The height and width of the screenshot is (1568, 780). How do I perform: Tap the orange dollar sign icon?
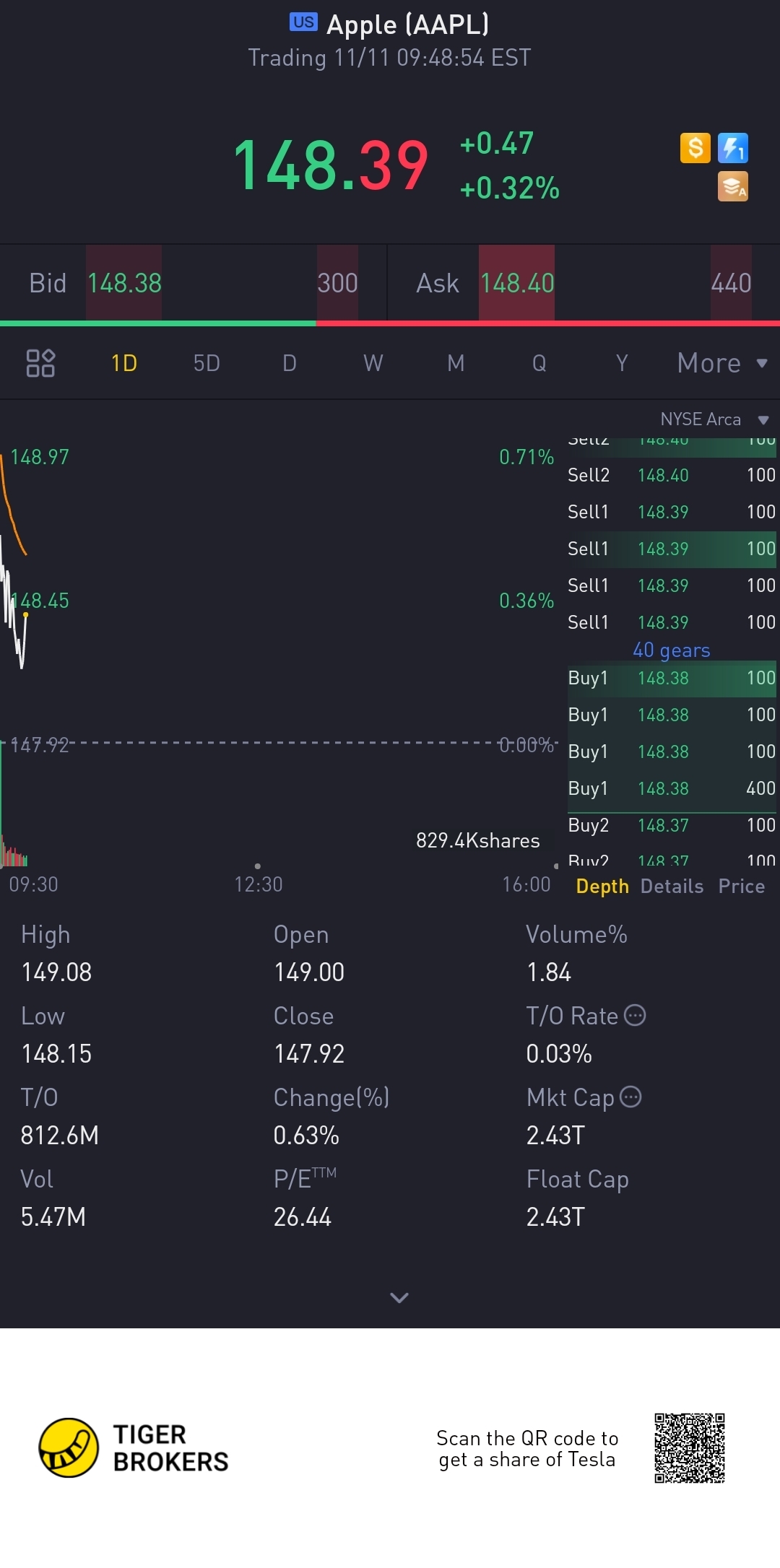[x=695, y=148]
